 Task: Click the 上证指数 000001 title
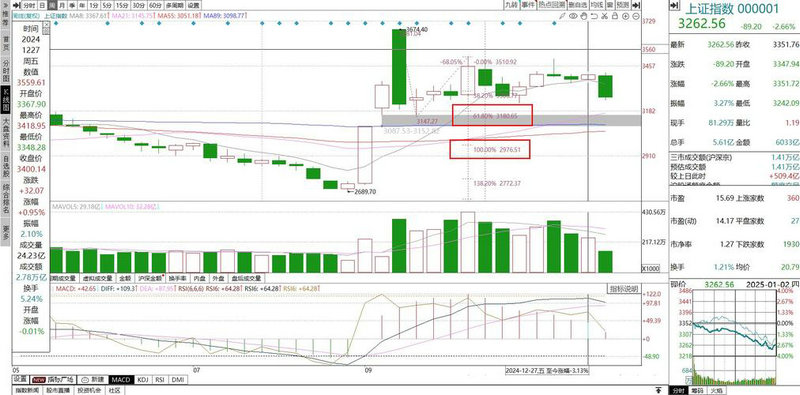pos(732,9)
